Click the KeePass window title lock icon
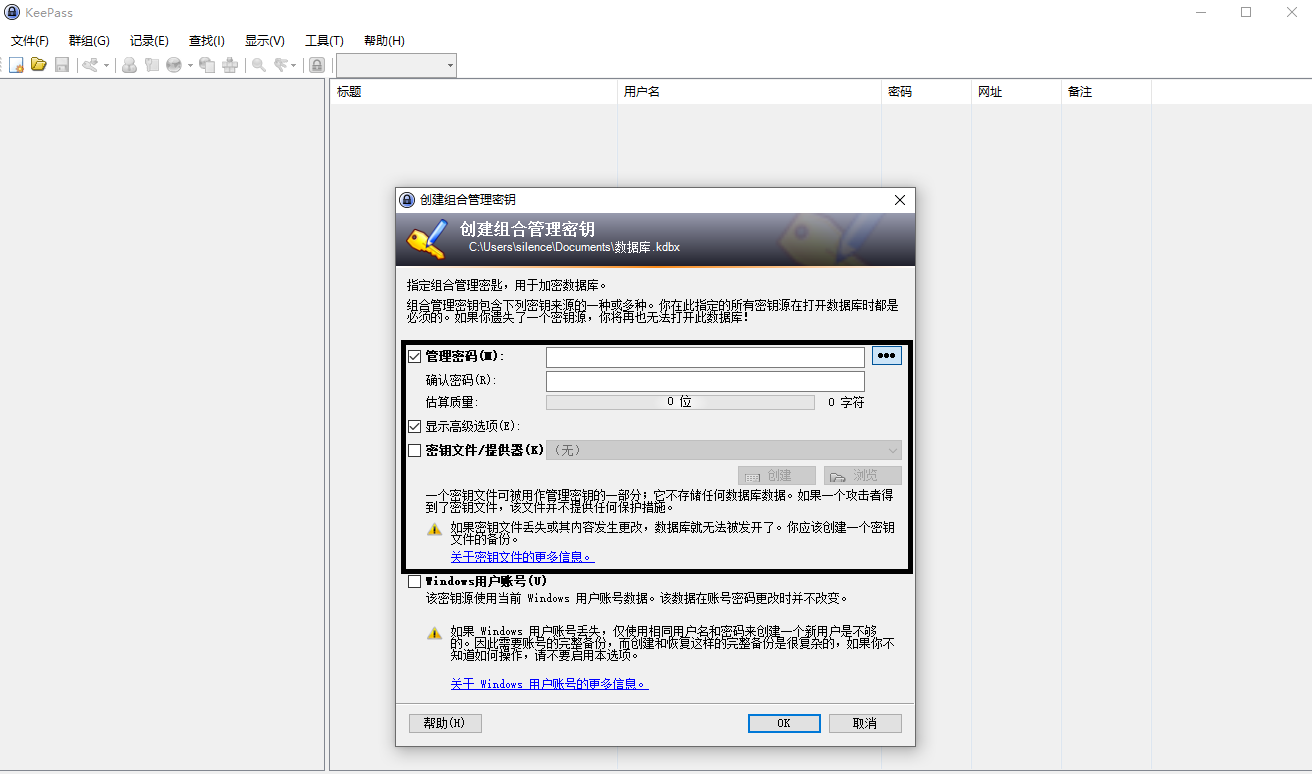Screen dimensions: 1312x774 (10, 12)
